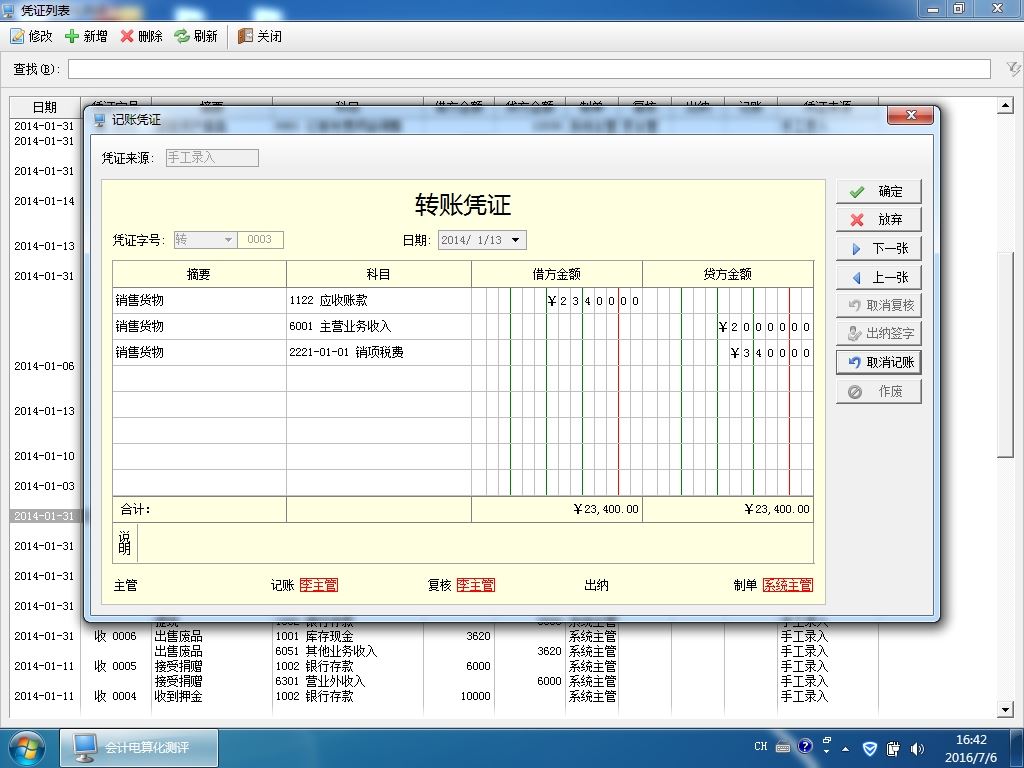Click 摘要 cell in 应收账款 row
This screenshot has height=768, width=1024.
tap(199, 300)
